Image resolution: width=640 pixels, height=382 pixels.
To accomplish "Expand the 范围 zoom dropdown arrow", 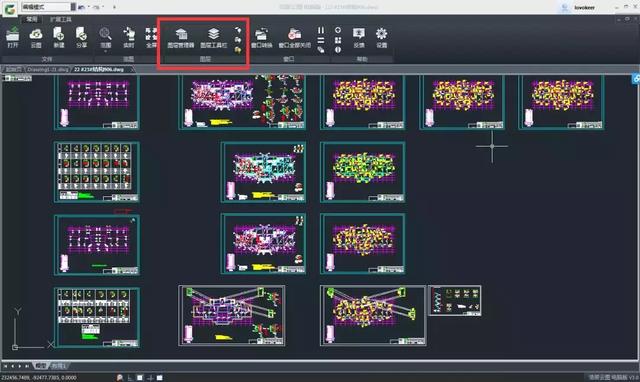I will 105,51.
